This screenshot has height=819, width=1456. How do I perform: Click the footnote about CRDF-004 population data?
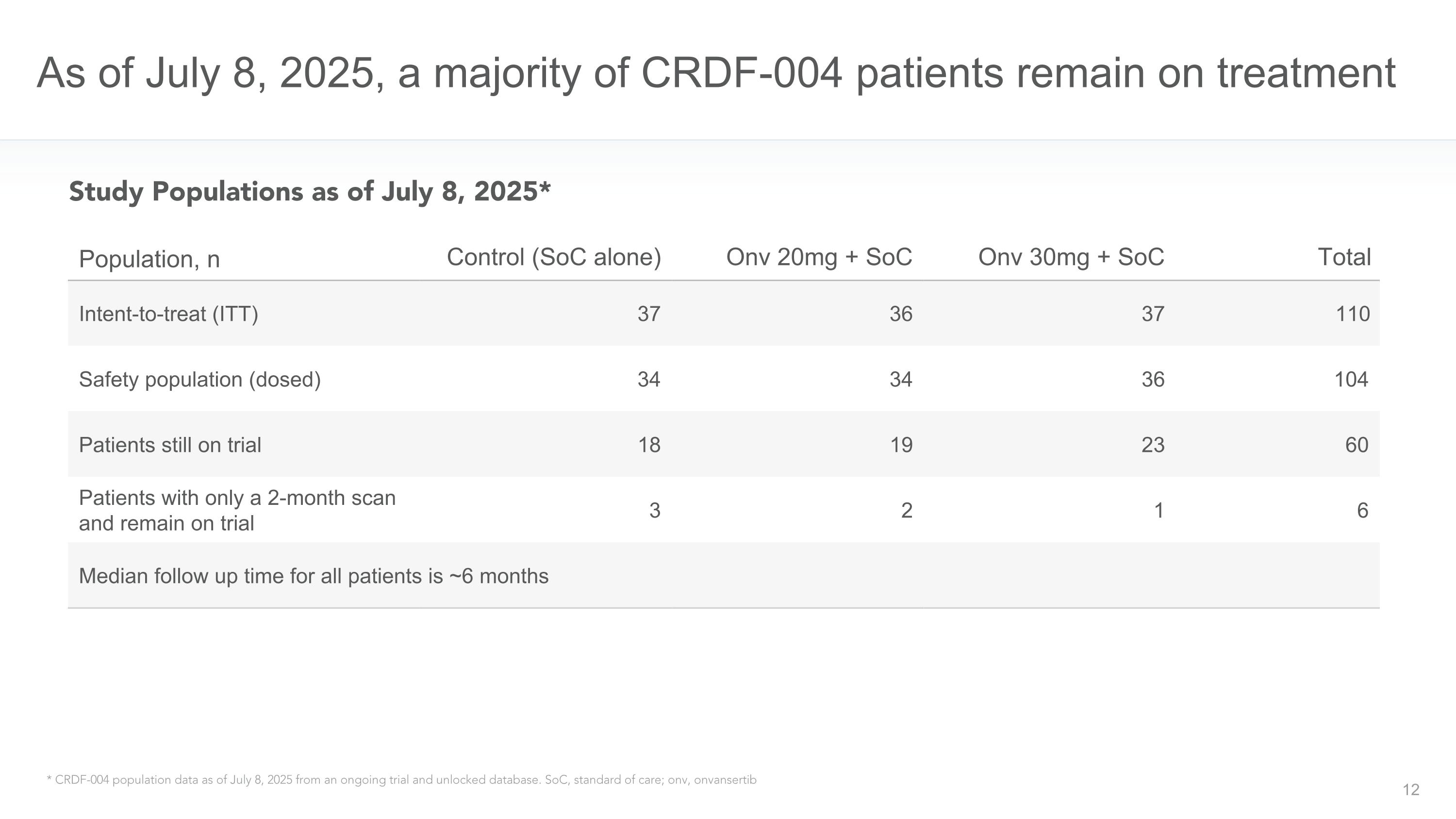pyautogui.click(x=401, y=780)
